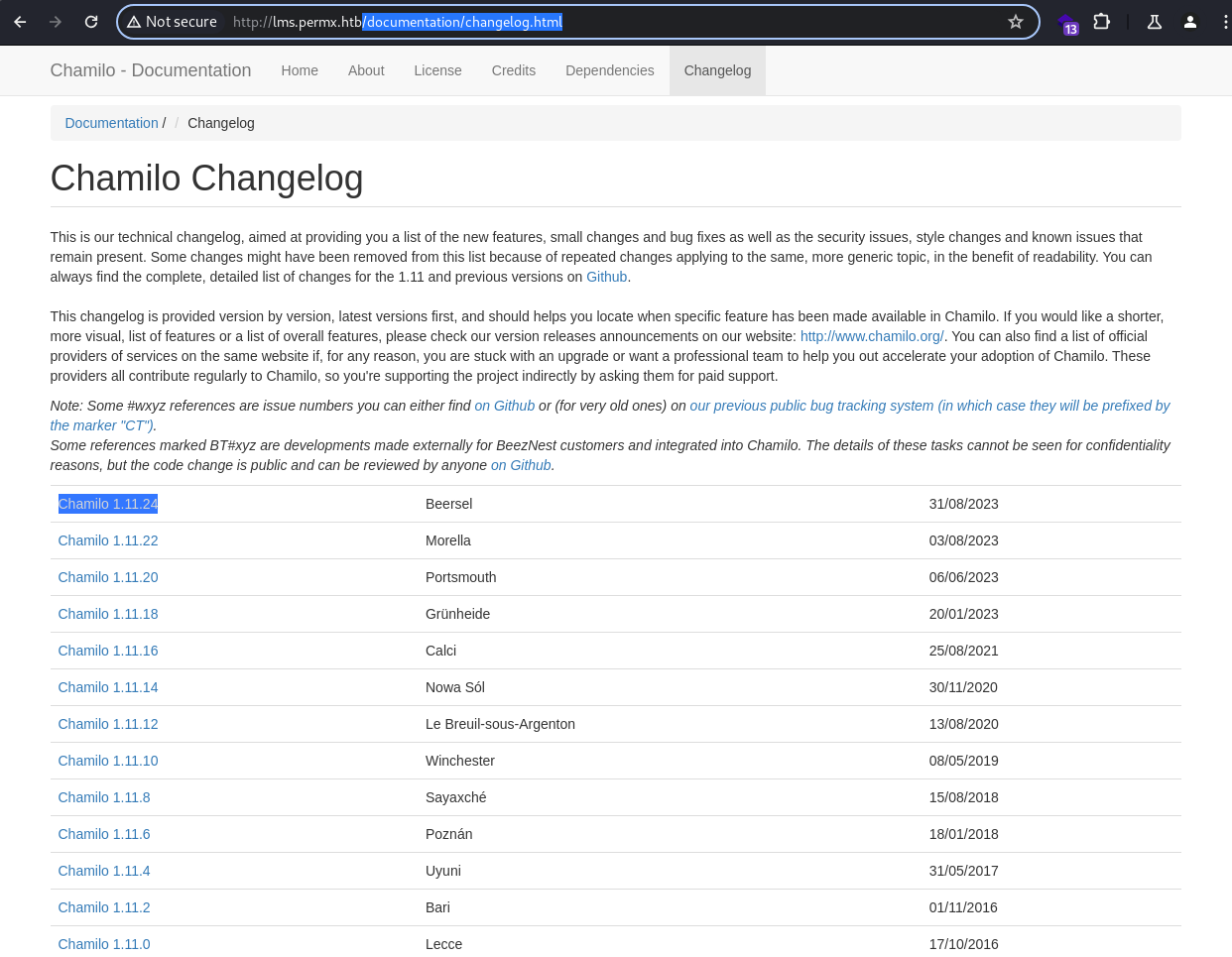Click the Calci codename cell
This screenshot has width=1232, height=957.
[441, 651]
